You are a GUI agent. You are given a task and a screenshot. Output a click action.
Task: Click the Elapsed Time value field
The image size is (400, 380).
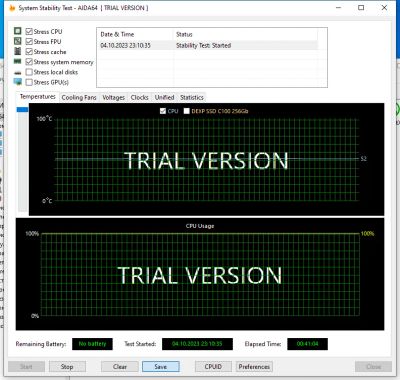click(307, 344)
